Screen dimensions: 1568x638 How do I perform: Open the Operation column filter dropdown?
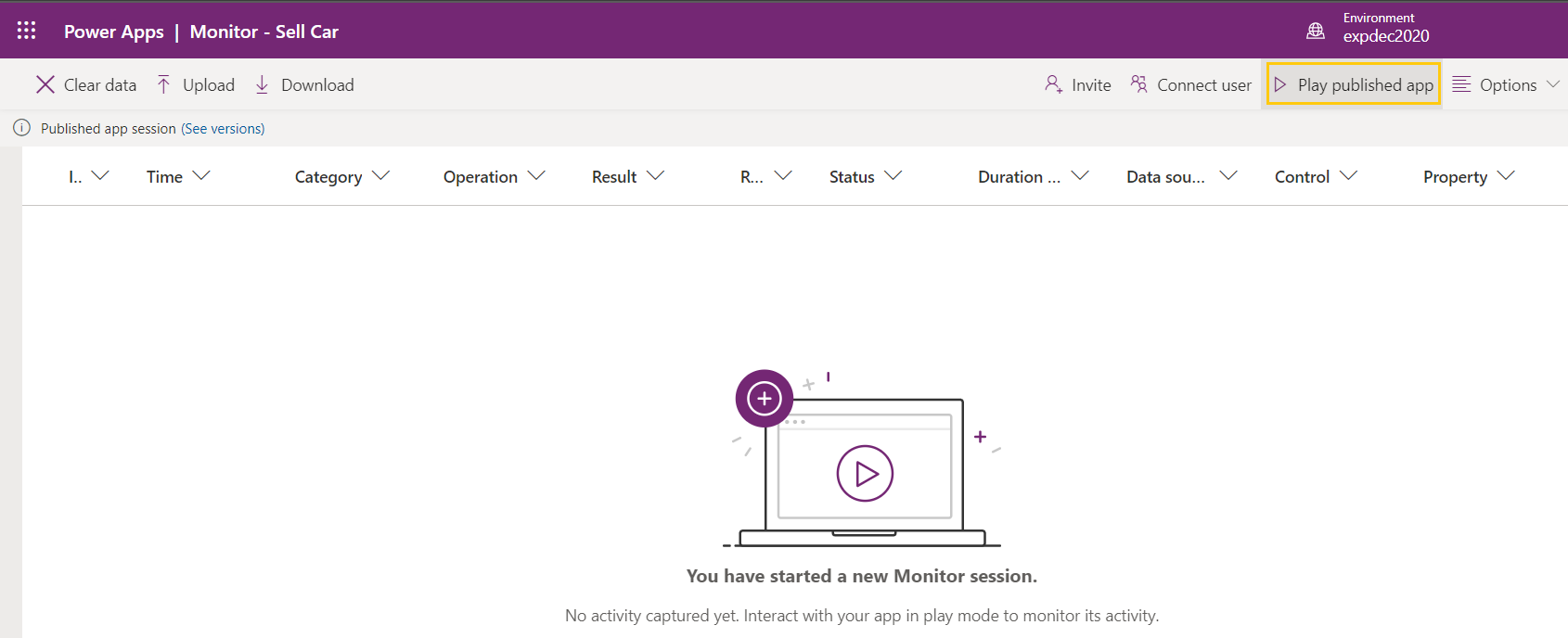click(x=536, y=176)
